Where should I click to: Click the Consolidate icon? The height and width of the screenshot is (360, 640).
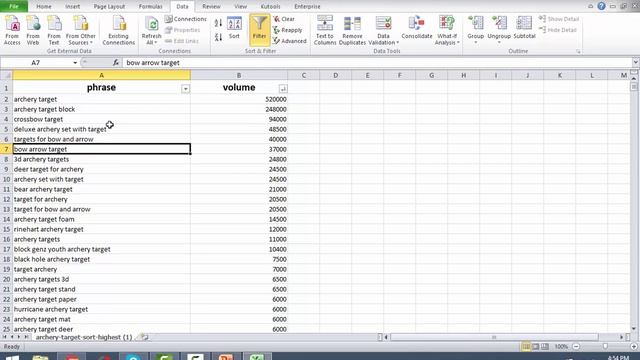tap(417, 28)
